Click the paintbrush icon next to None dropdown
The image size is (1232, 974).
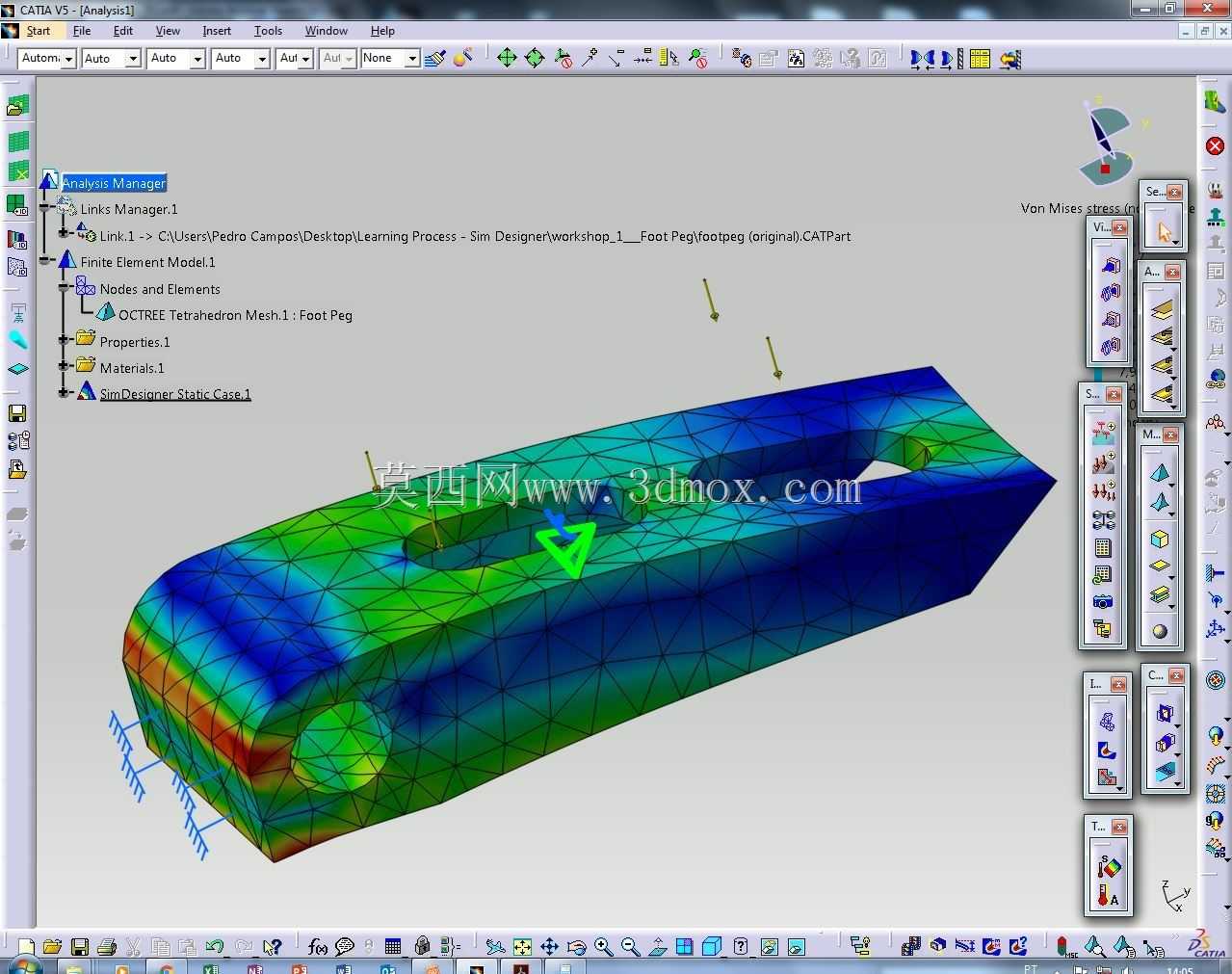[x=434, y=59]
